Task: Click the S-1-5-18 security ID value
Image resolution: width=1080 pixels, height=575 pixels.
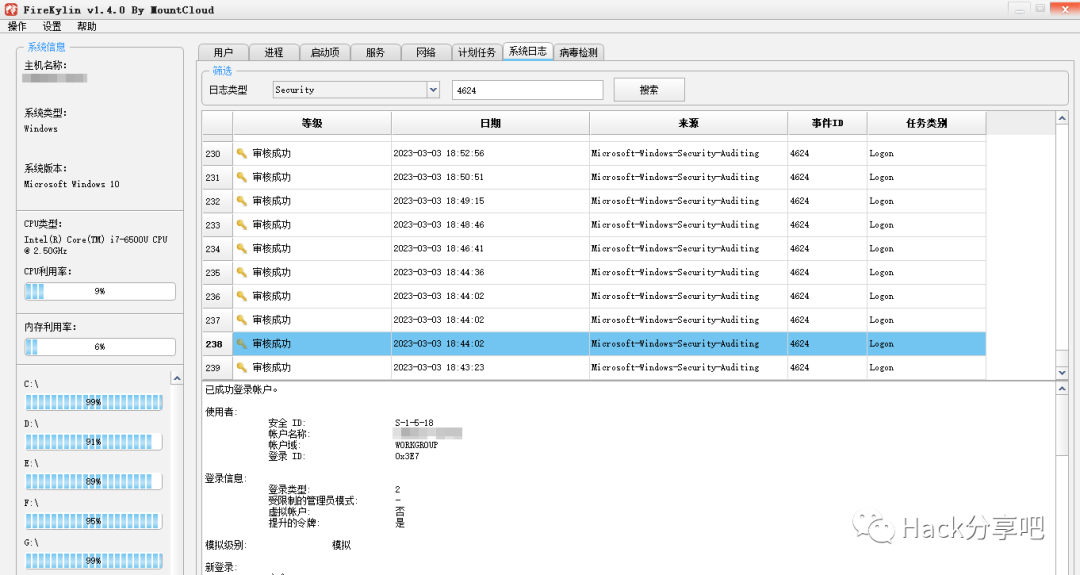Action: 414,423
